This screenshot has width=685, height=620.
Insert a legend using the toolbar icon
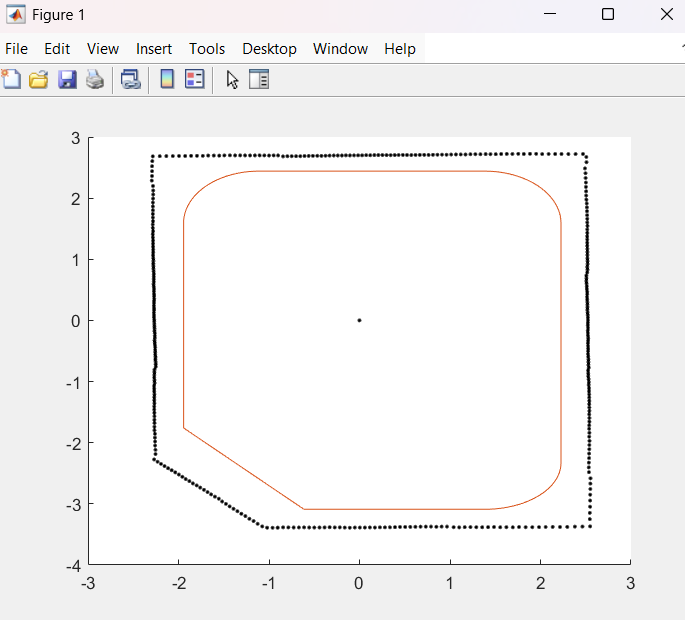(194, 80)
